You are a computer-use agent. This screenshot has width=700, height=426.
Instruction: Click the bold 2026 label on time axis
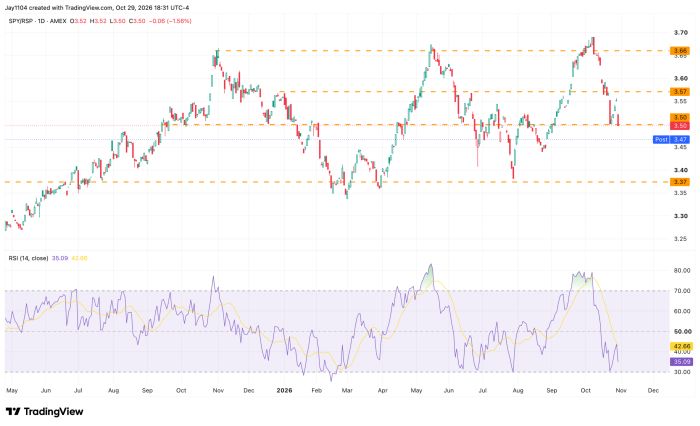click(284, 390)
